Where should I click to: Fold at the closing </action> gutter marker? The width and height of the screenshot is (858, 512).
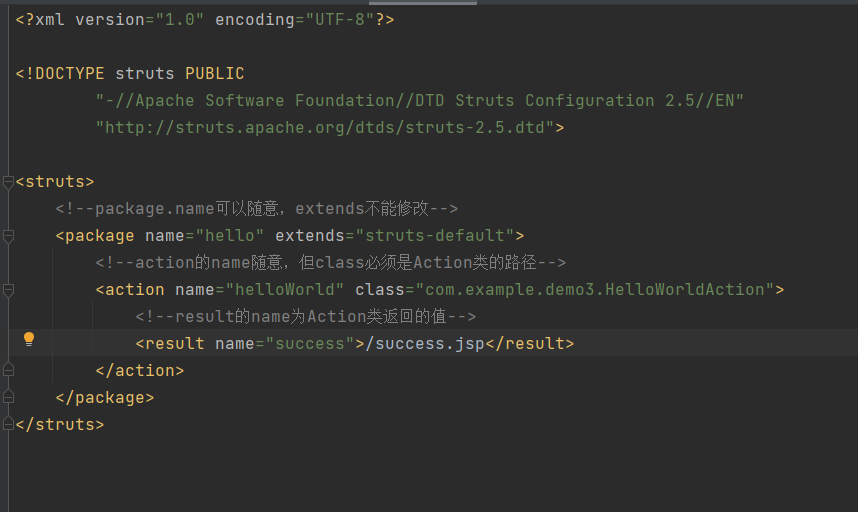pos(8,370)
